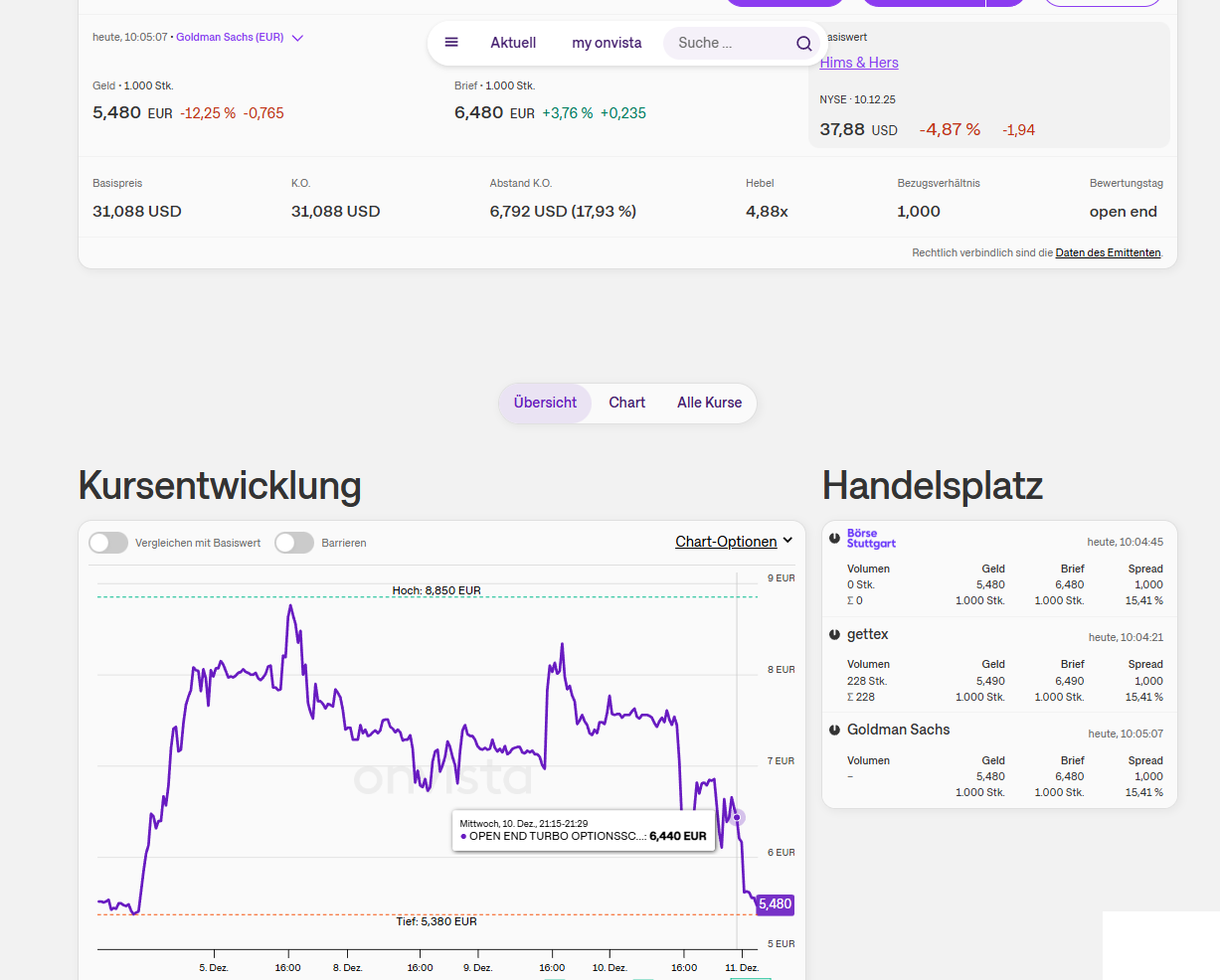The width and height of the screenshot is (1220, 980).
Task: Click gettex volume 228 Stk.
Action: [867, 681]
